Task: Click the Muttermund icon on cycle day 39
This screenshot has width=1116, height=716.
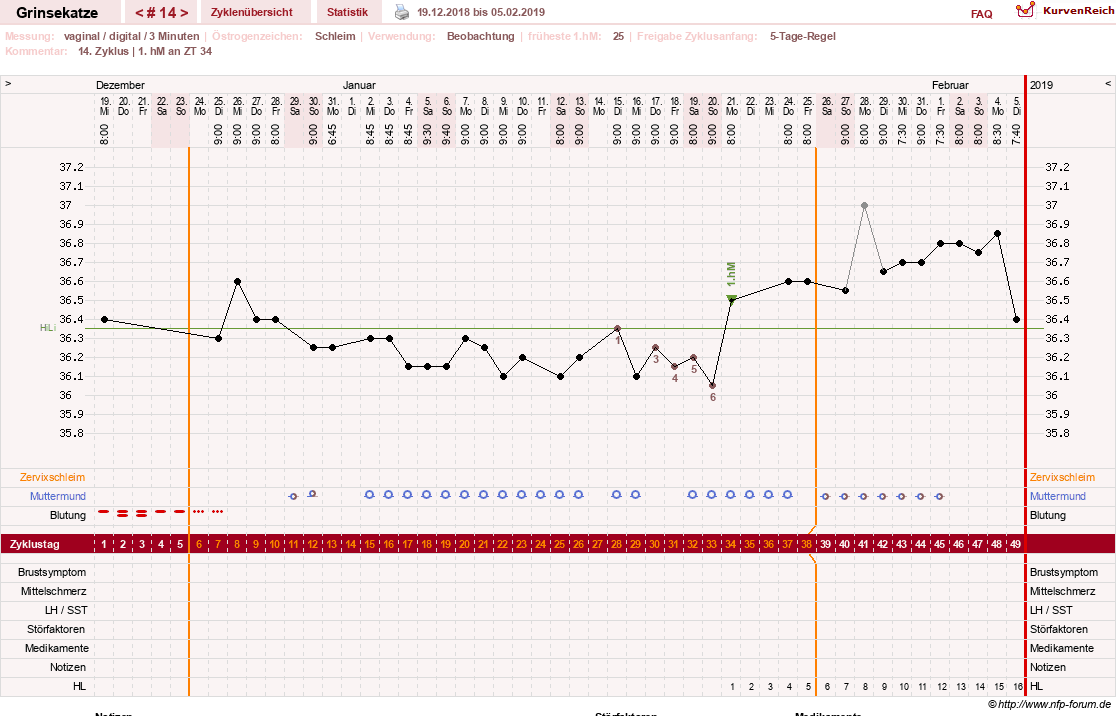Action: pos(826,496)
